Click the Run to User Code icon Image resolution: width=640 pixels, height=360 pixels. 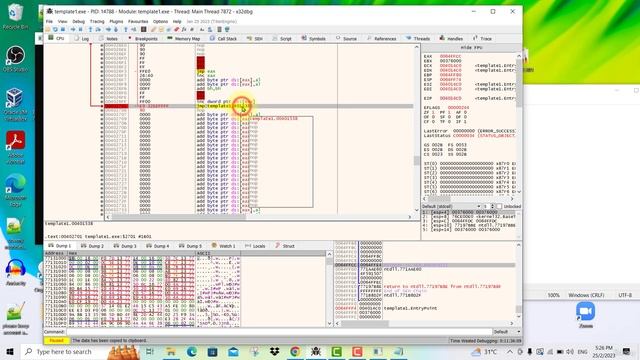click(x=133, y=29)
